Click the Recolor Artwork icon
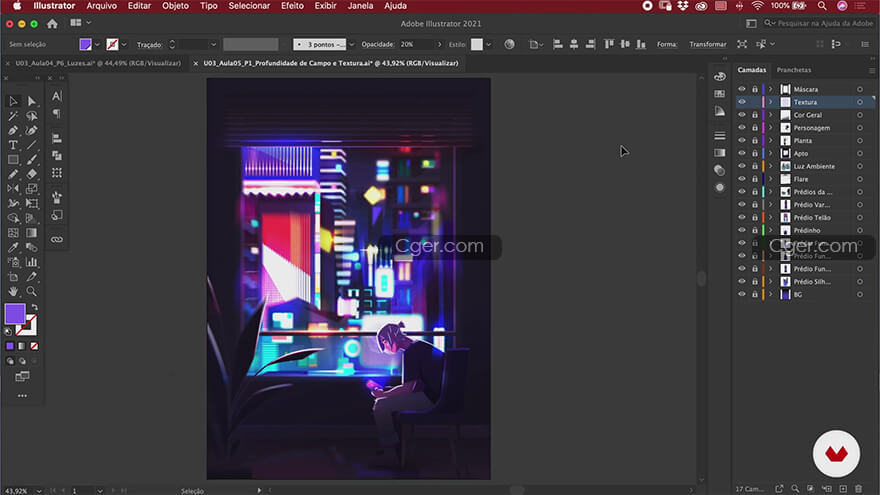This screenshot has height=495, width=880. click(509, 44)
